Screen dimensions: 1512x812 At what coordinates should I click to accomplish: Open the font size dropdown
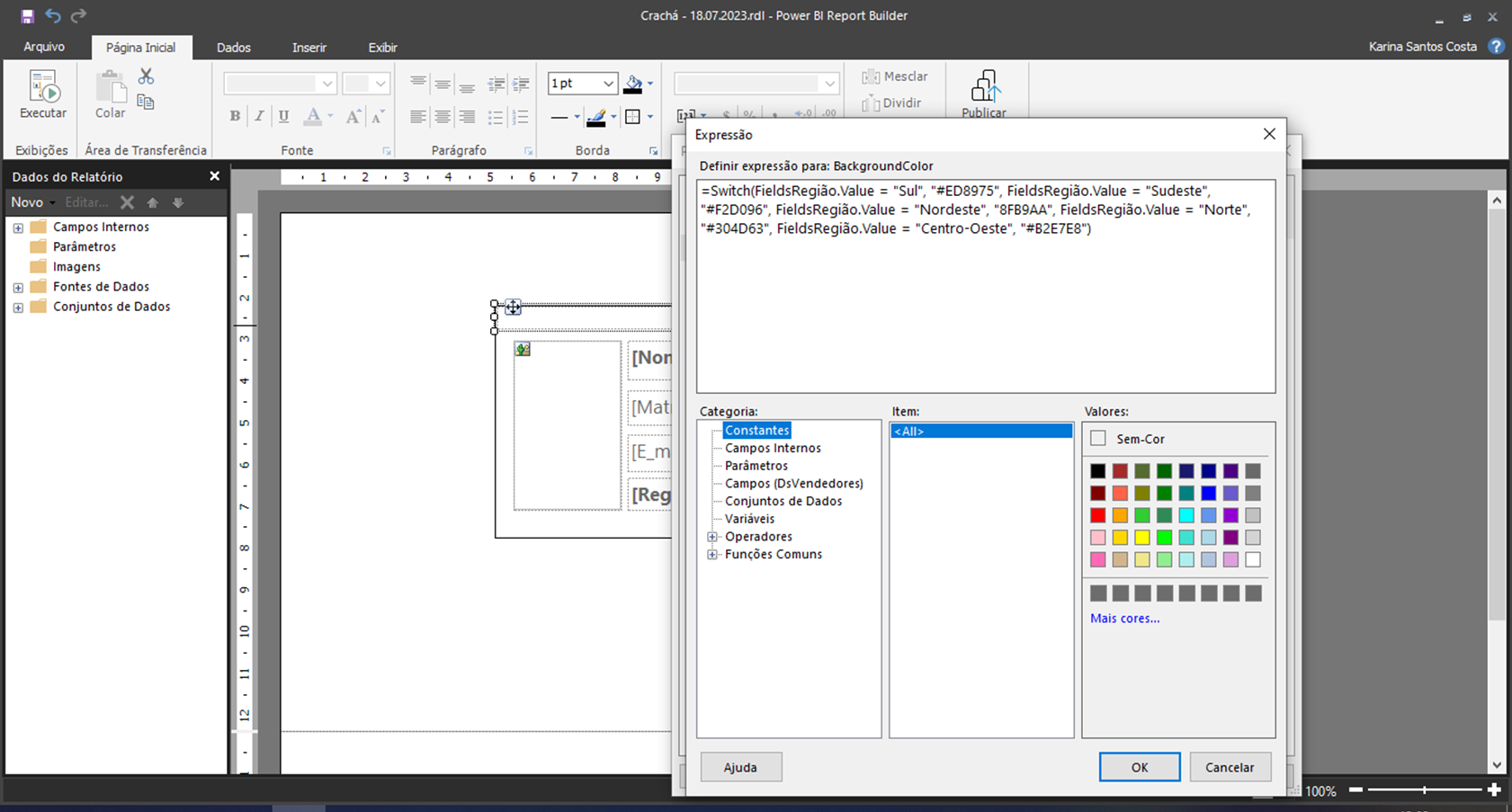point(380,84)
